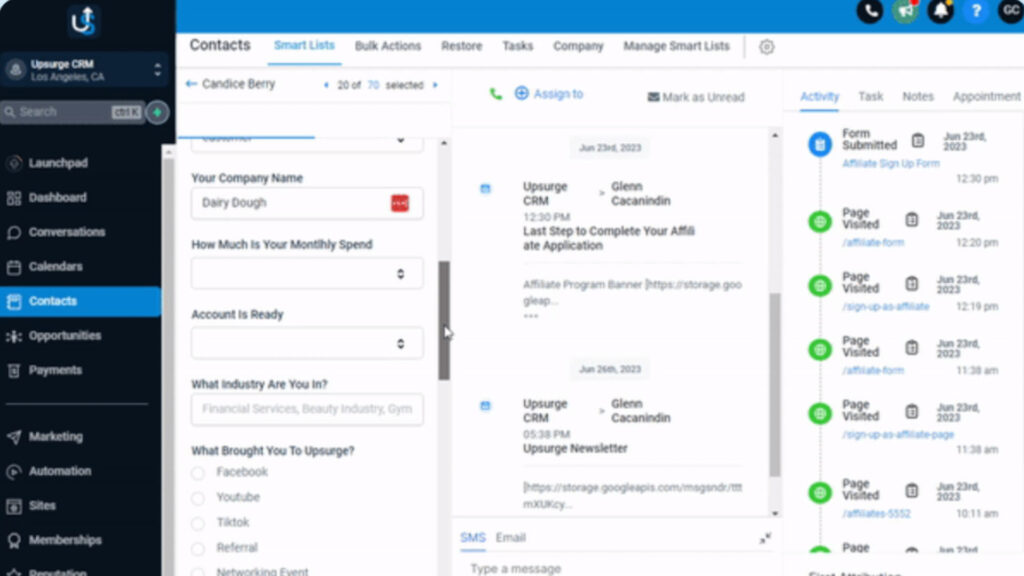The height and width of the screenshot is (576, 1024).
Task: Open the Manage Smart Lists tab
Action: 677,46
